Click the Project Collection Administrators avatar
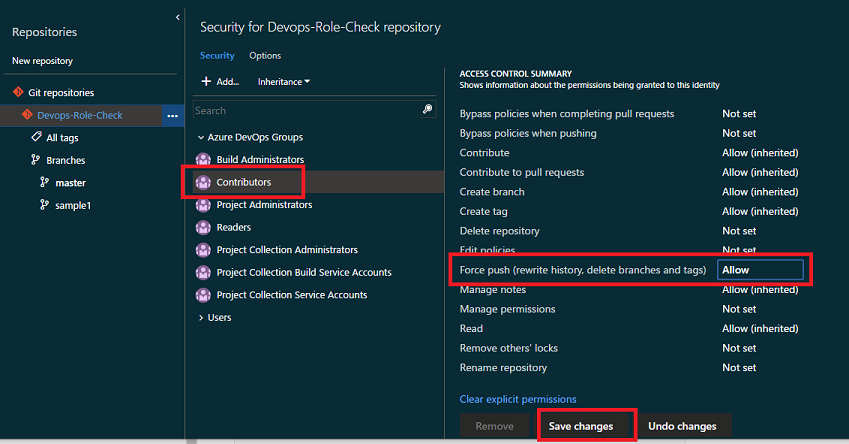 (203, 250)
